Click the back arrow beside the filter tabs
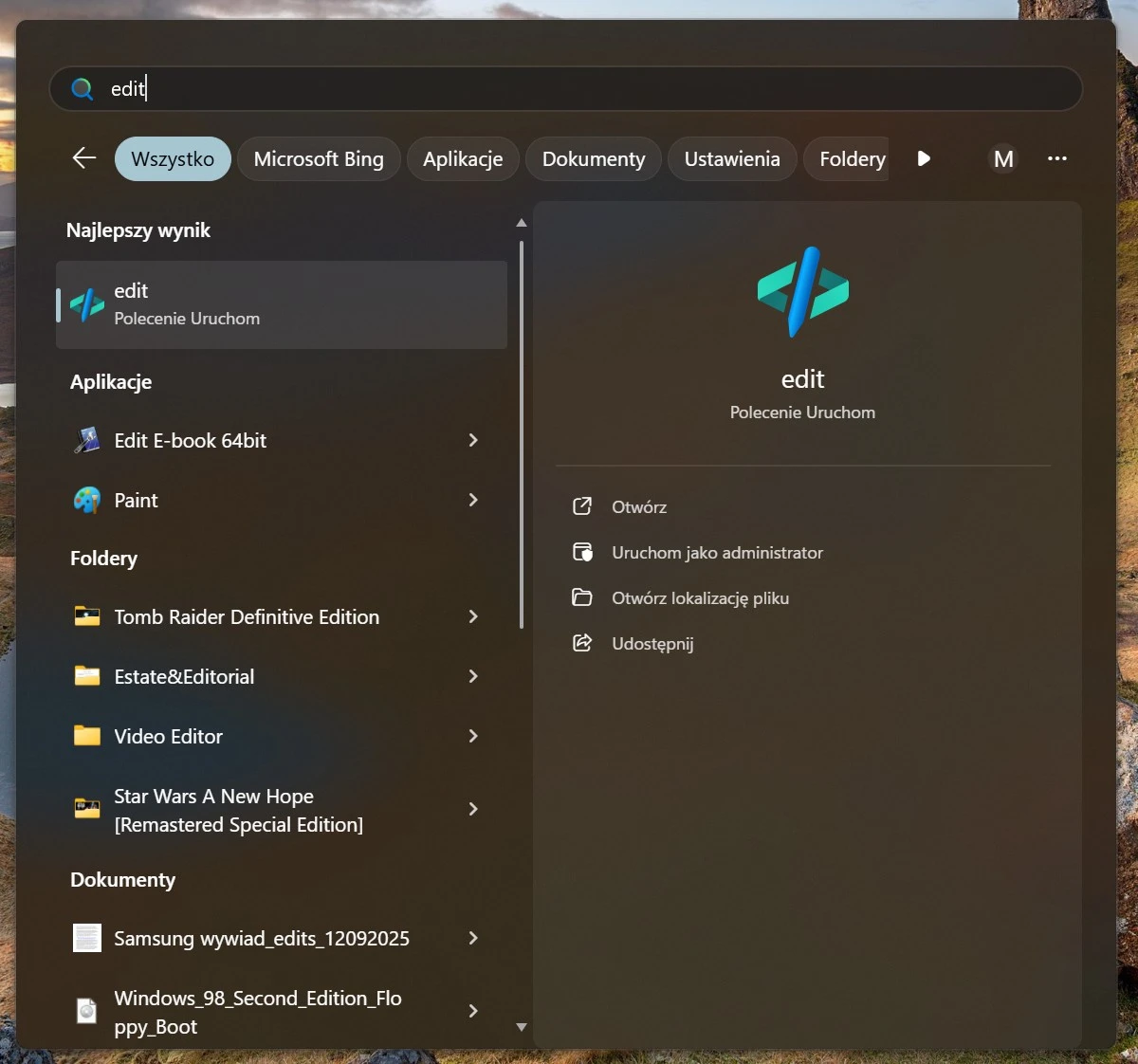The width and height of the screenshot is (1138, 1064). [84, 158]
